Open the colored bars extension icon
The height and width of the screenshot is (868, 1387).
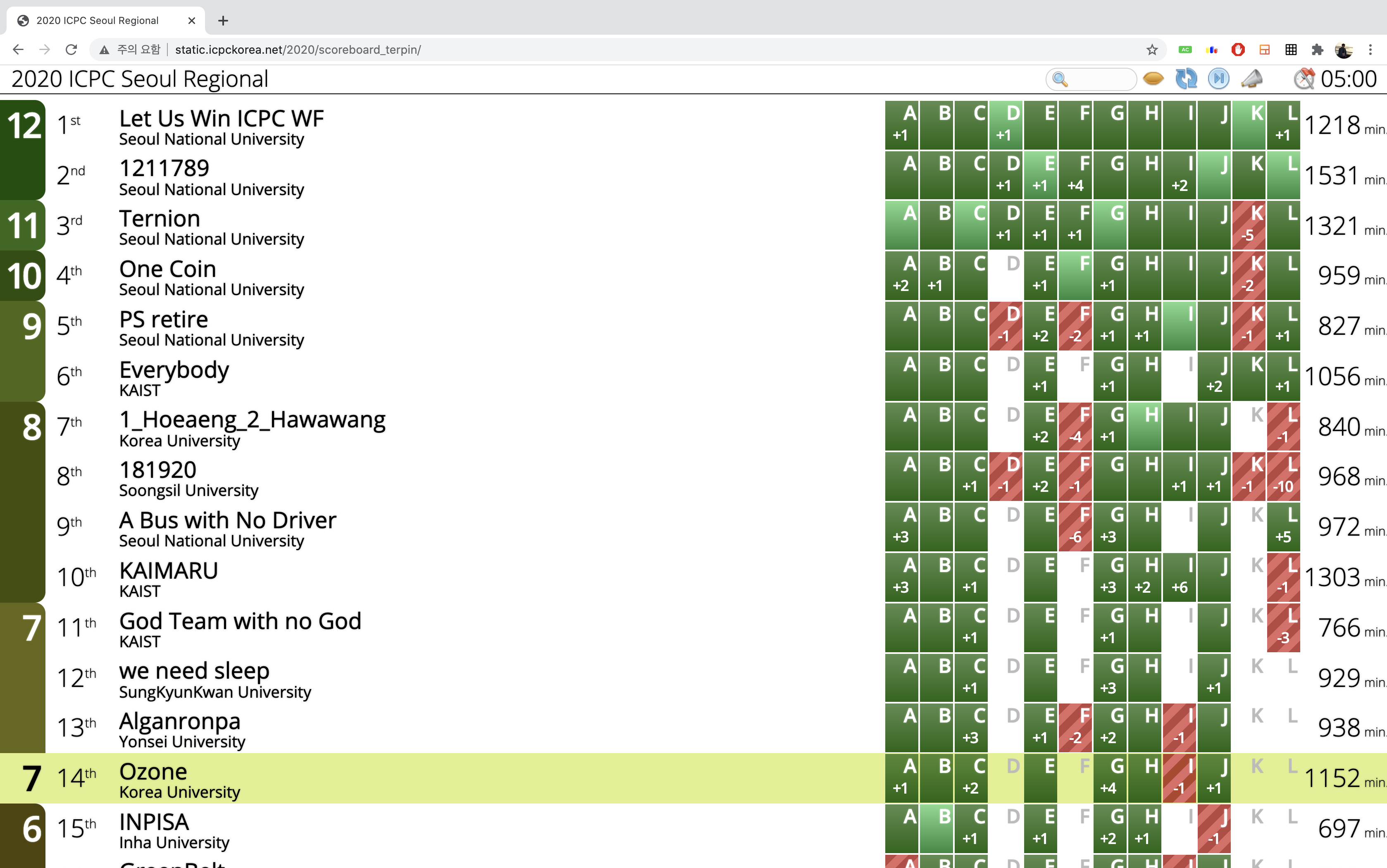coord(1211,50)
